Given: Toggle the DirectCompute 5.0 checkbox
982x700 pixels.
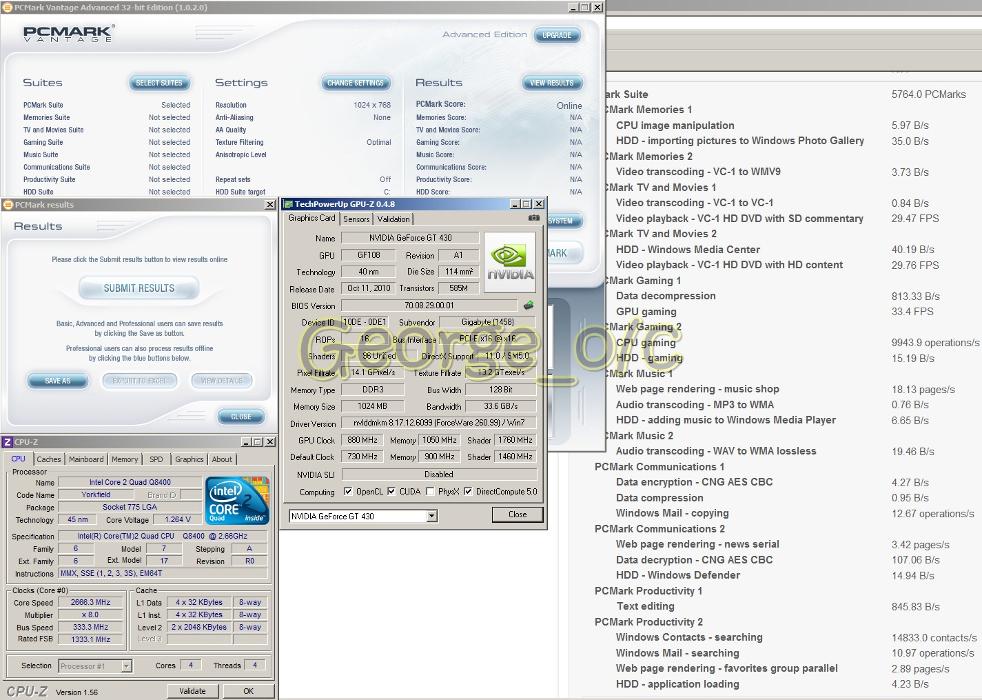Looking at the screenshot, I should (x=468, y=492).
